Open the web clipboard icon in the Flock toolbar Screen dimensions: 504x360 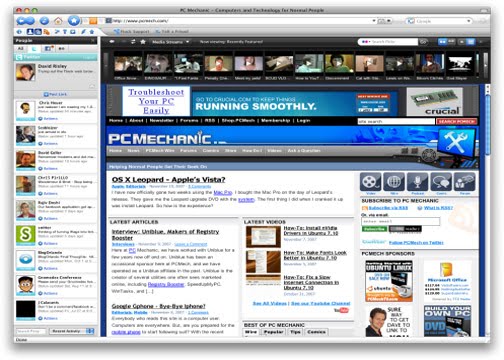(x=73, y=32)
